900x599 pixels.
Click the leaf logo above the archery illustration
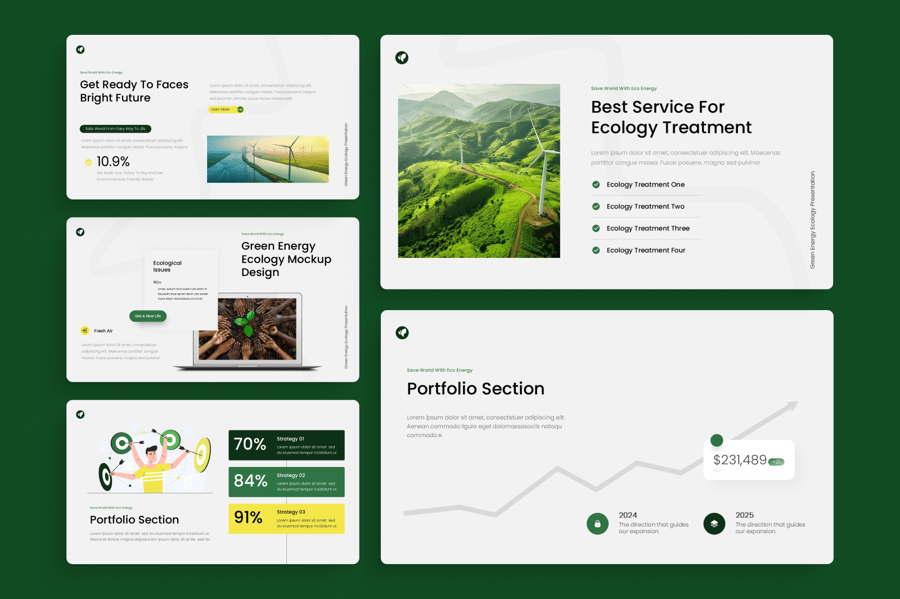click(81, 414)
